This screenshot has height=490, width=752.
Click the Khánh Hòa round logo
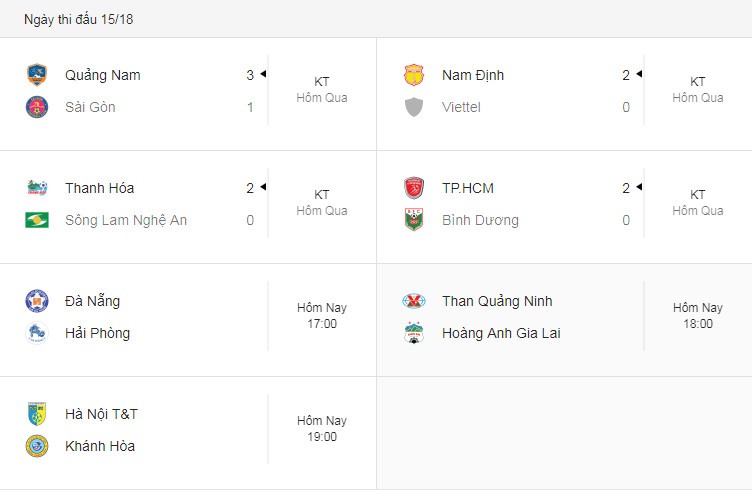[x=37, y=446]
